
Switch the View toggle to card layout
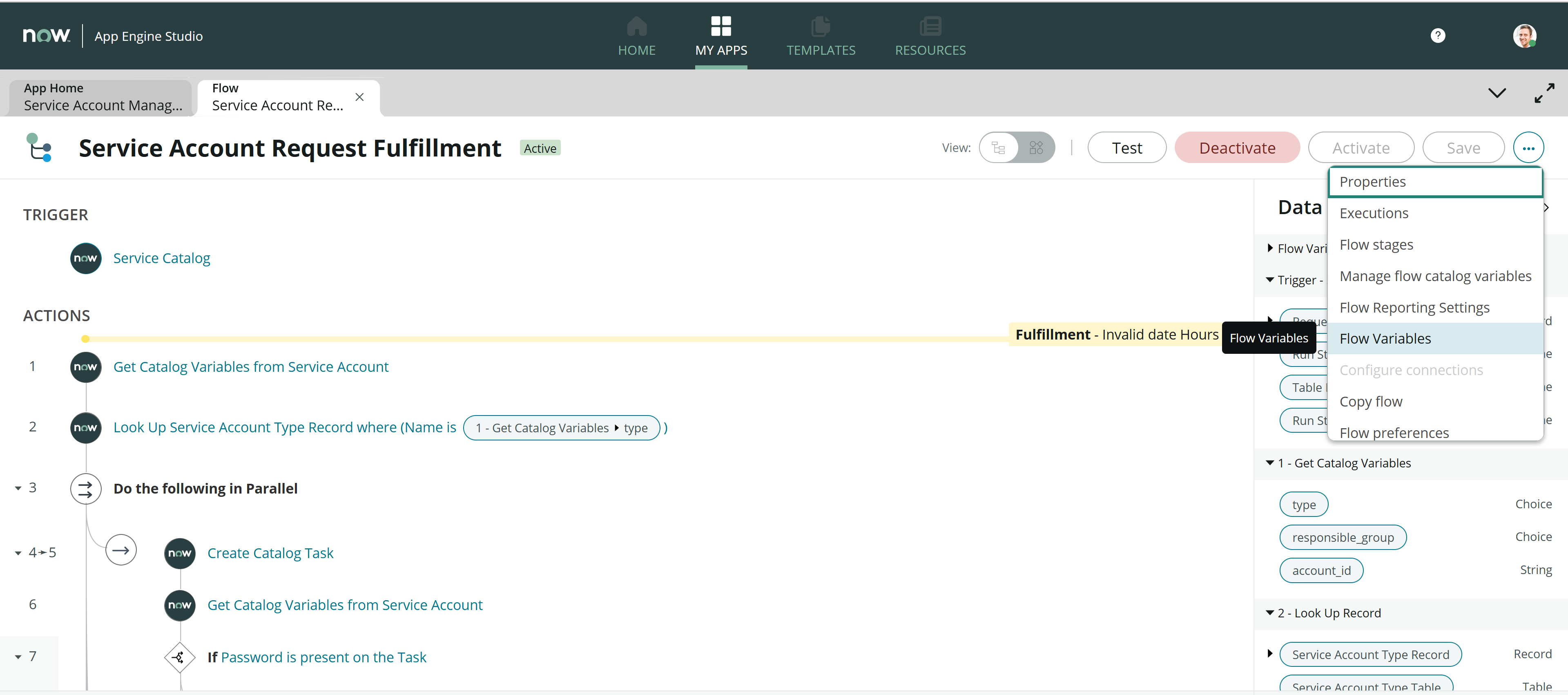coord(1037,147)
